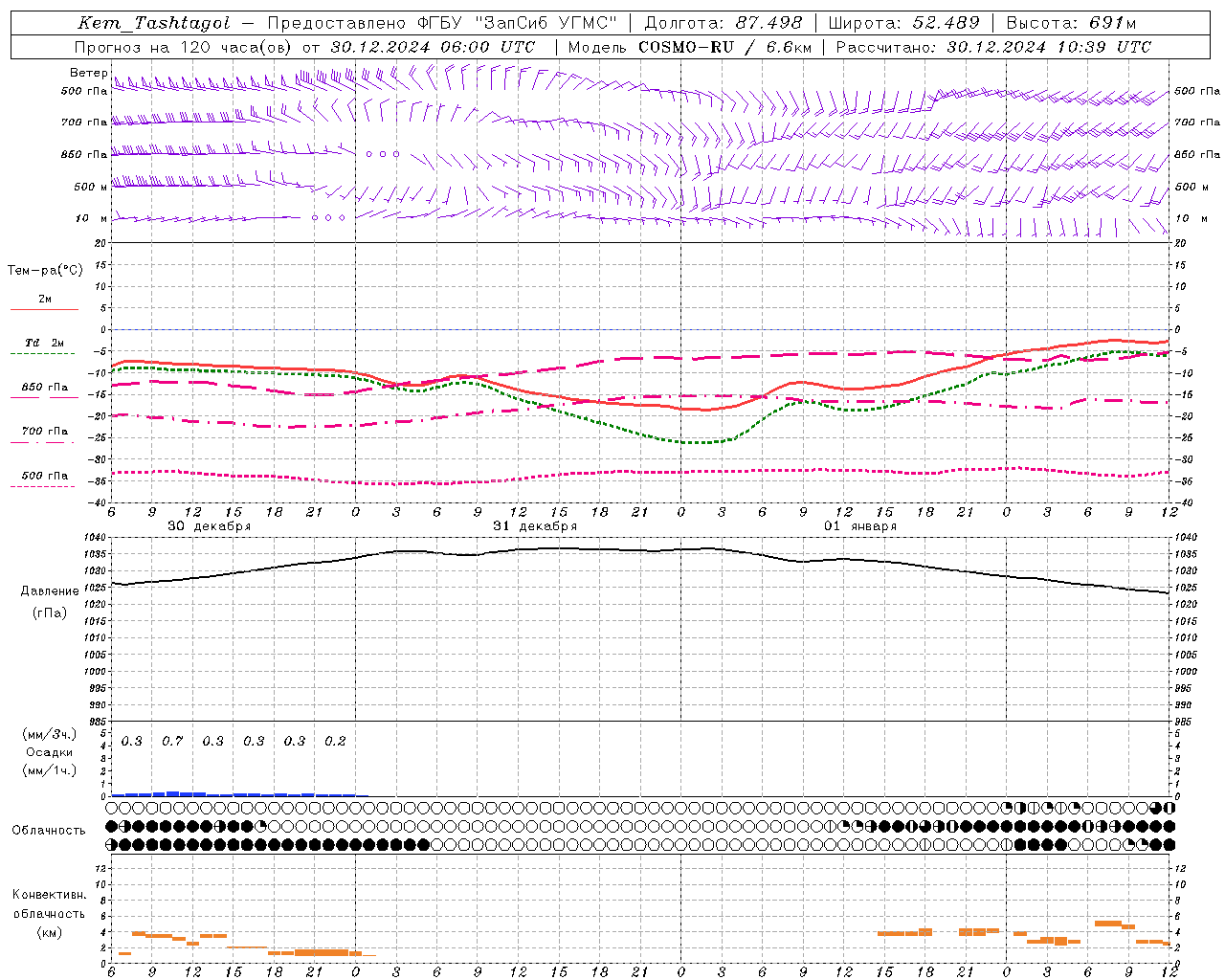The width and height of the screenshot is (1225, 980).
Task: Click the forecast line Прогноз на 120 часа(ов)
Action: (x=185, y=47)
